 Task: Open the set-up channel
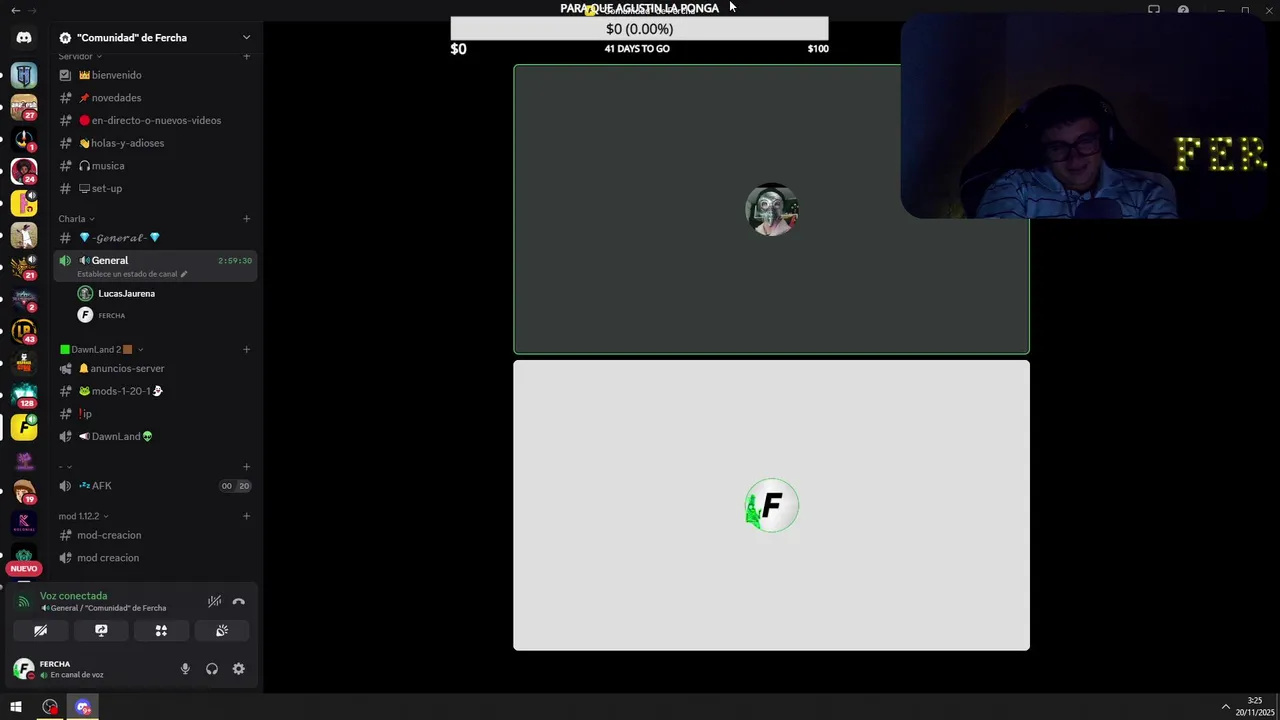[155, 188]
